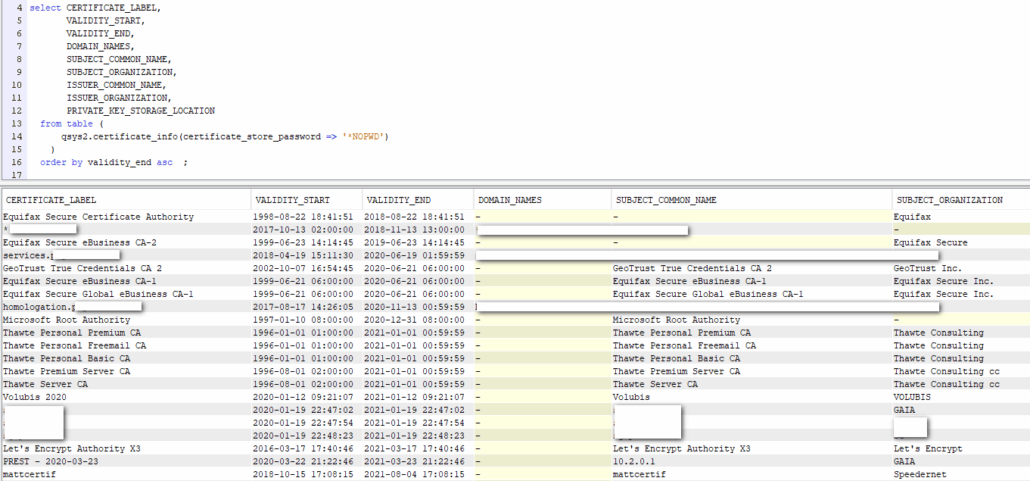Click validity start '2016-03-17 17:40:46'
The width and height of the screenshot is (1030, 481).
tap(303, 449)
